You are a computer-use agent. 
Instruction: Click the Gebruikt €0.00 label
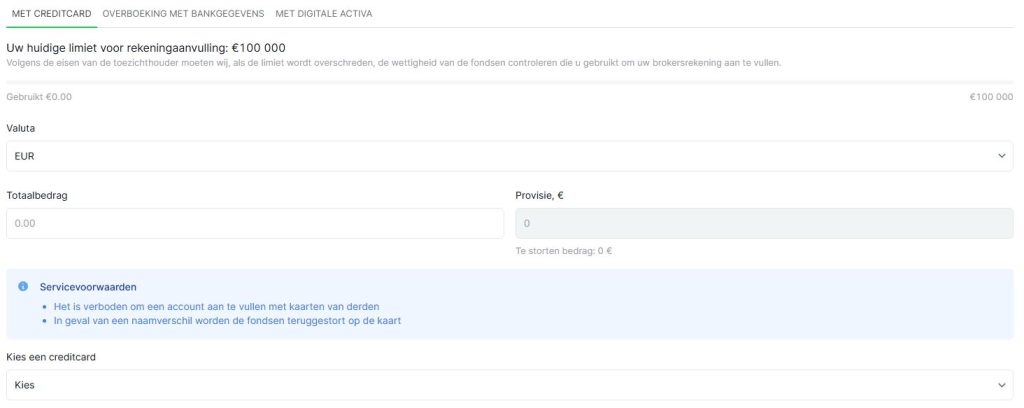(x=39, y=97)
